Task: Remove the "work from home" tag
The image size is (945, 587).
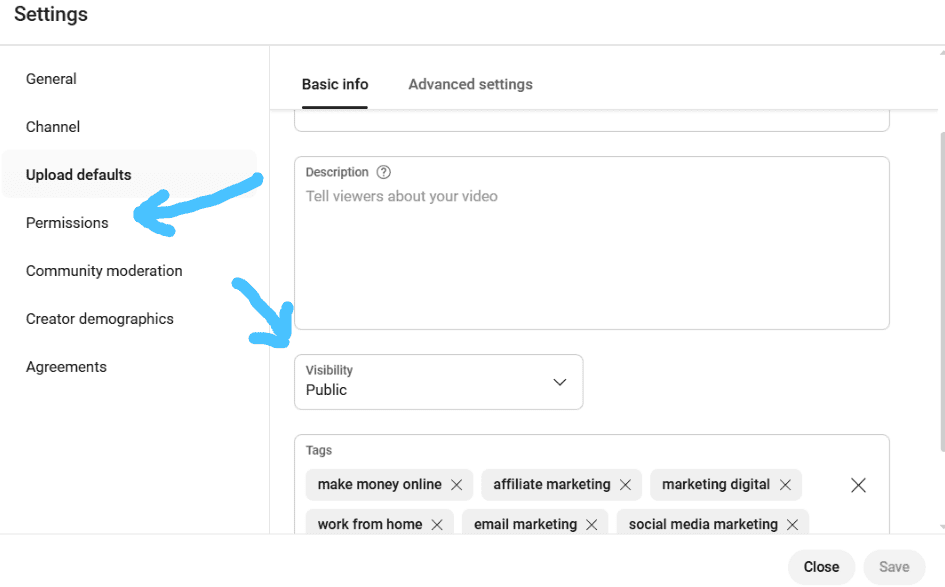Action: tap(437, 525)
